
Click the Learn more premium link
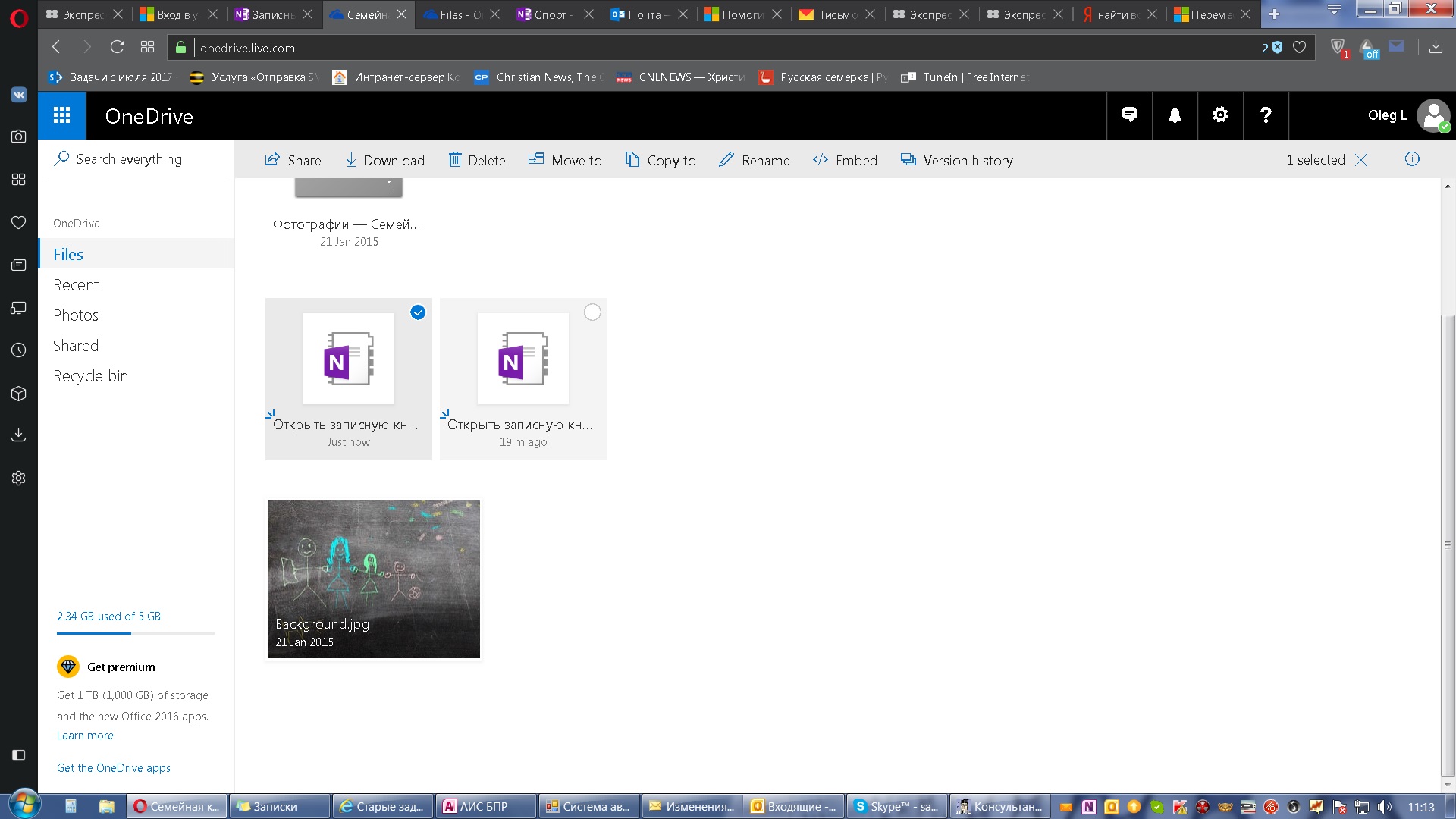point(85,736)
